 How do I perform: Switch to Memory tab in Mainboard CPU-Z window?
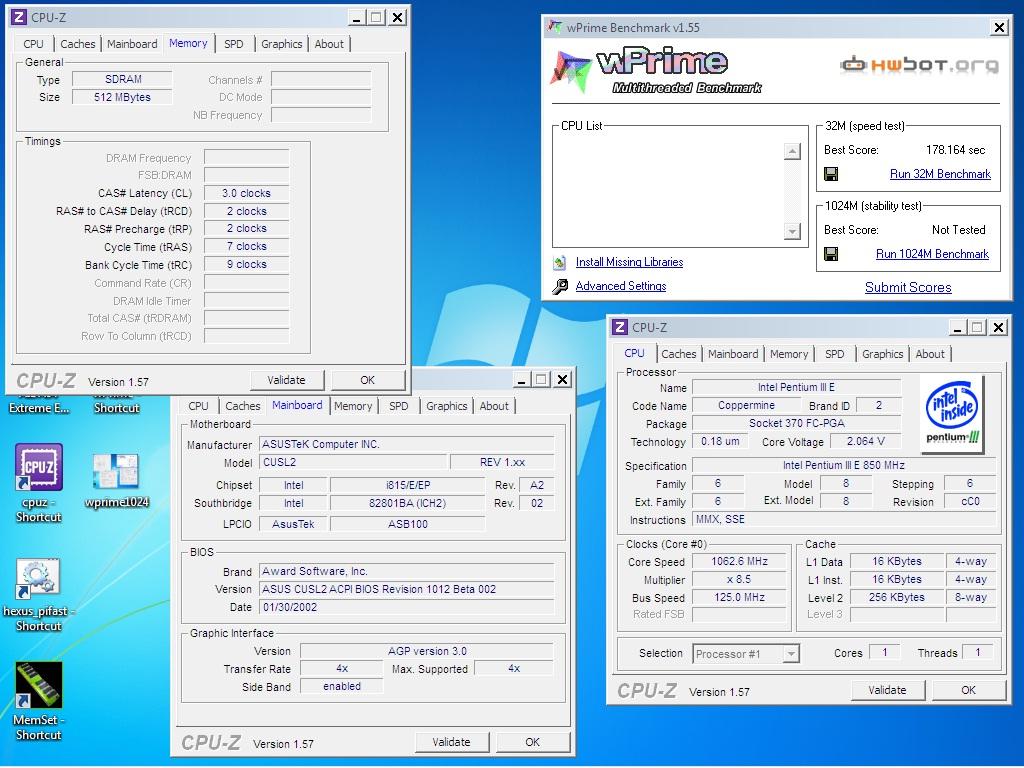tap(353, 406)
